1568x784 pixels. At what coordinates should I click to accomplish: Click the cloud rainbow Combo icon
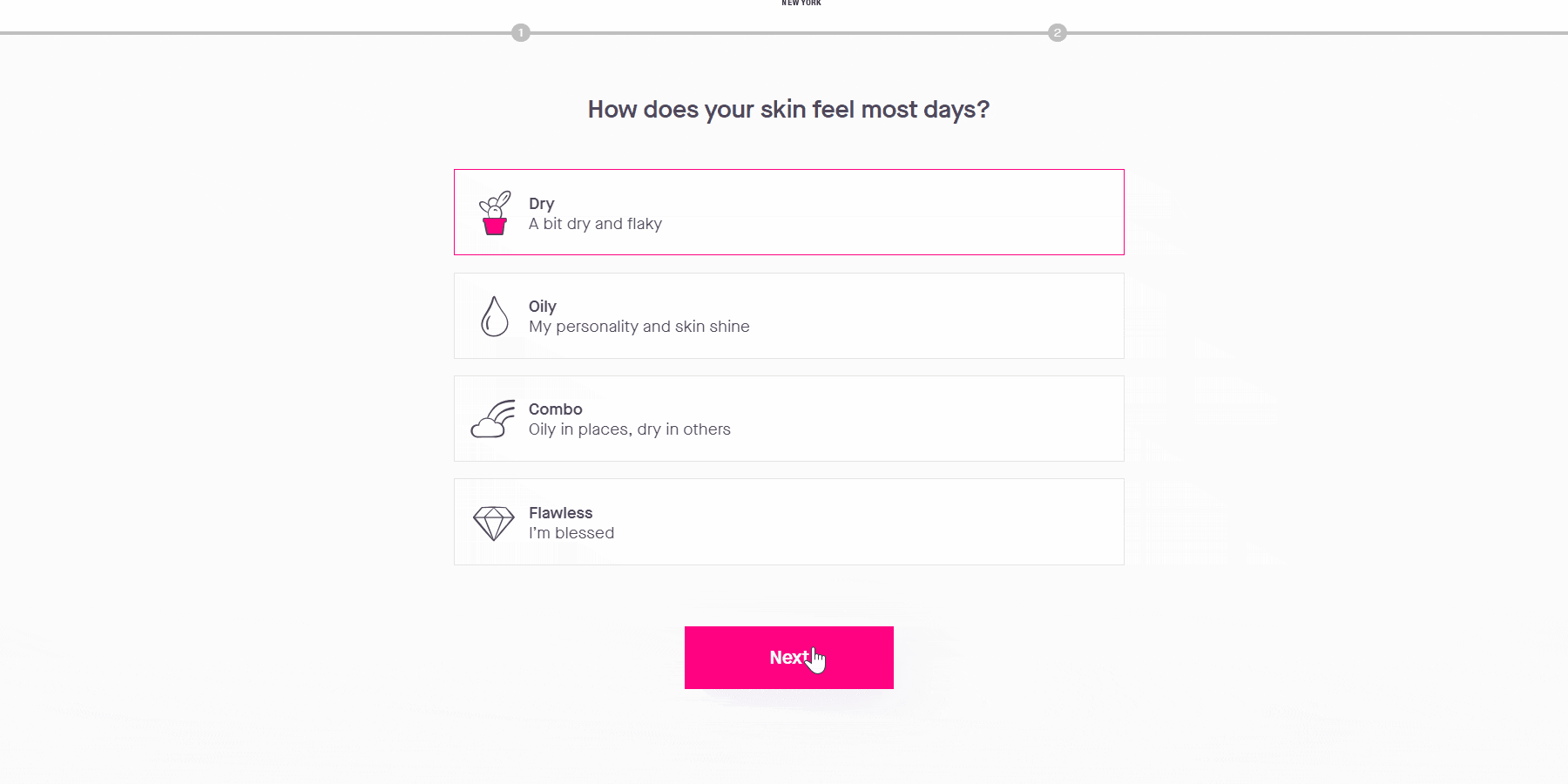(x=493, y=419)
